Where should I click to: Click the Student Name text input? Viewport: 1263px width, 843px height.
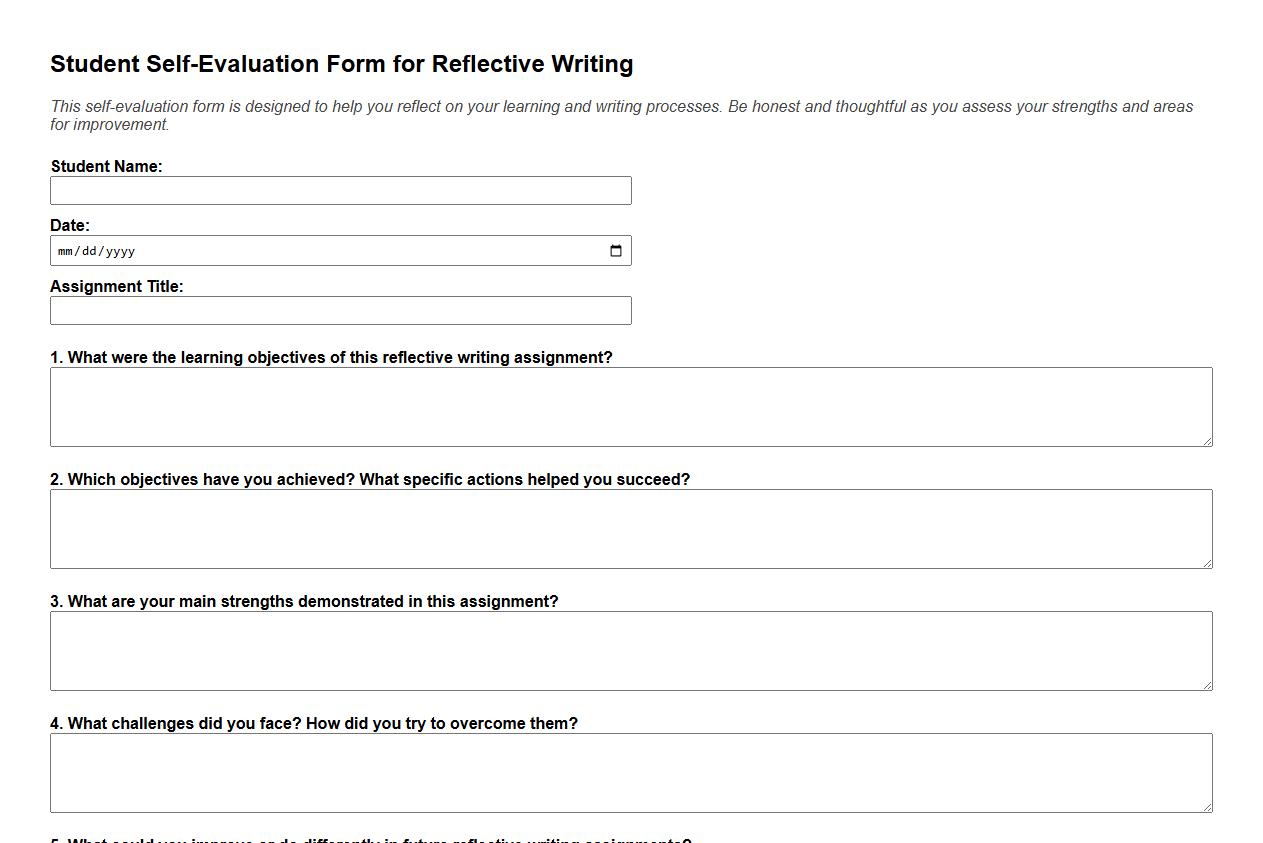[340, 190]
